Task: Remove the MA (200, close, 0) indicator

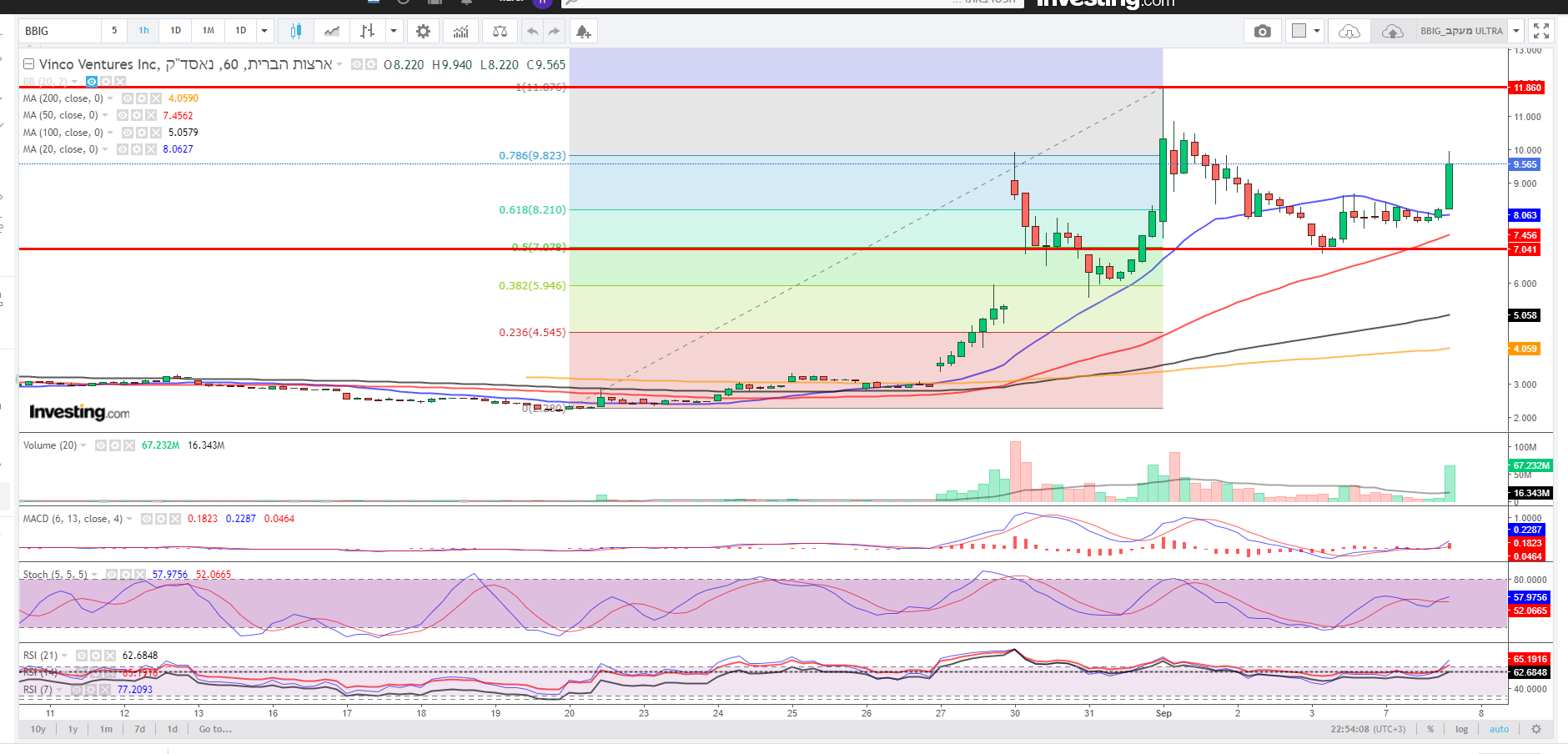Action: pyautogui.click(x=156, y=98)
